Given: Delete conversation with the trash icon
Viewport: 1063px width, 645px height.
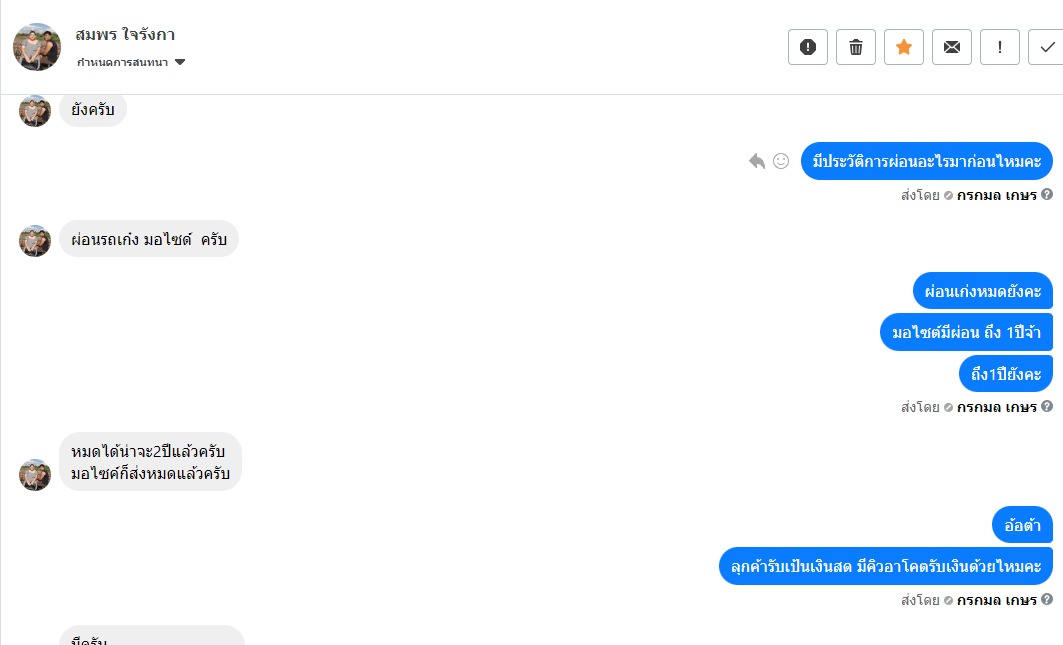Looking at the screenshot, I should pyautogui.click(x=856, y=47).
